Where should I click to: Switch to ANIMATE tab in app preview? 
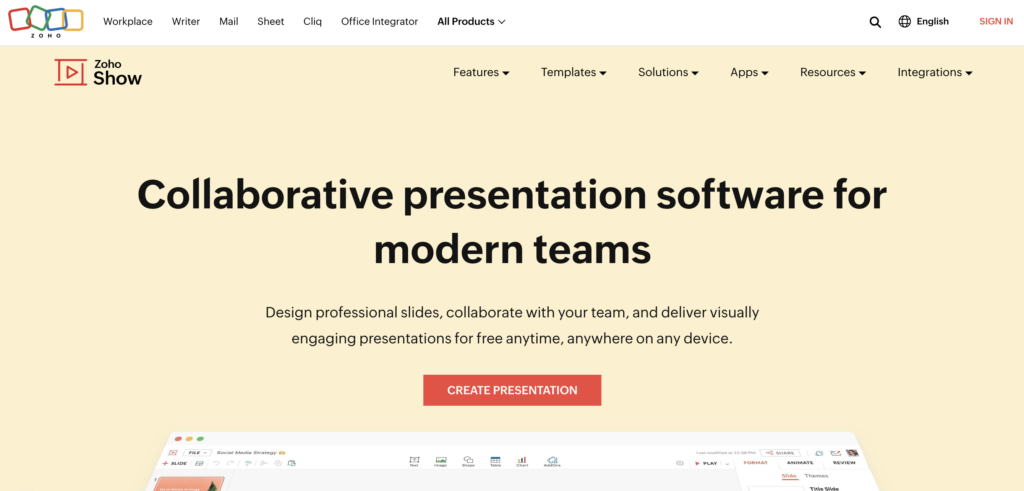(x=800, y=463)
